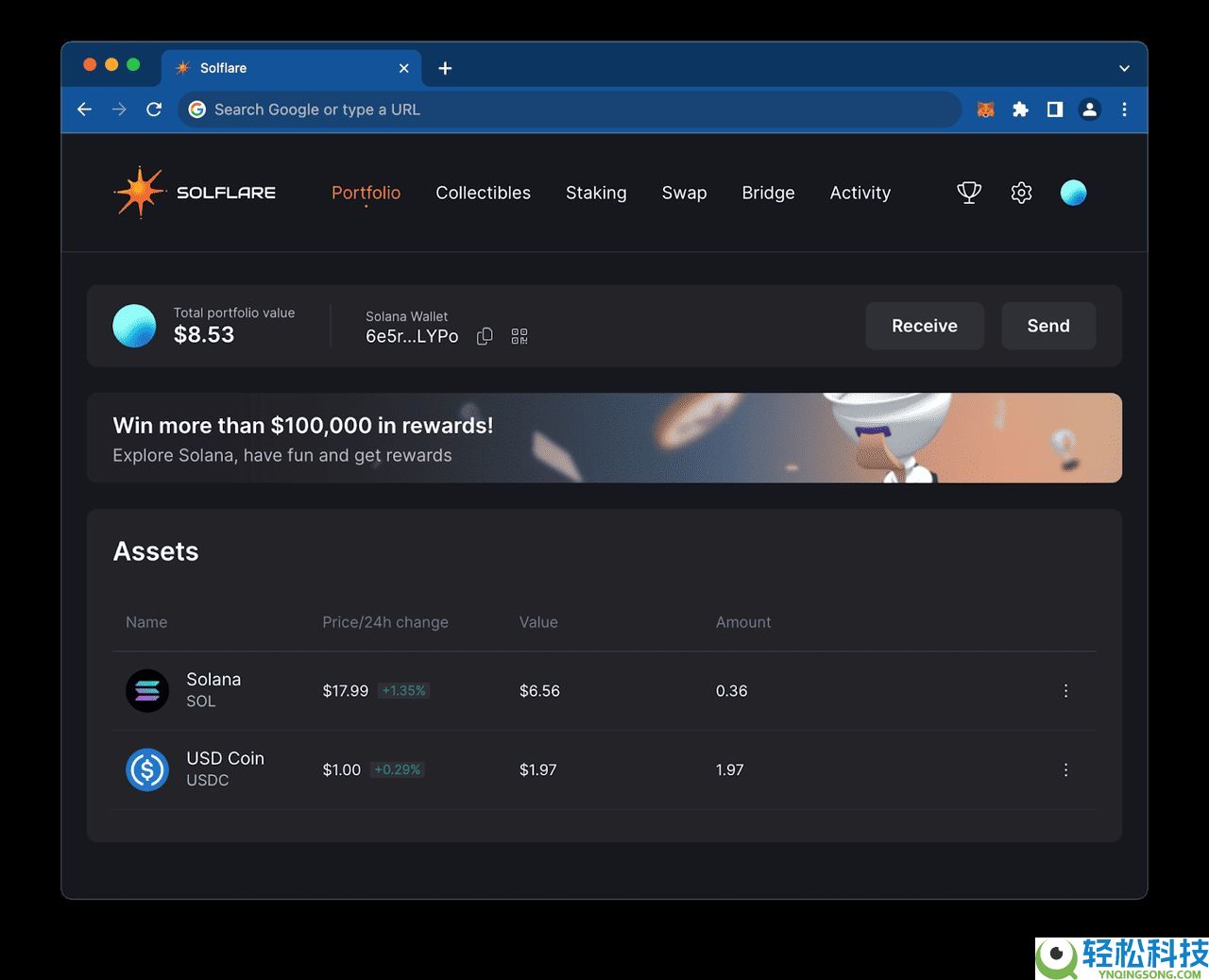Image resolution: width=1209 pixels, height=980 pixels.
Task: Click the Solana value $6.56
Action: [x=539, y=691]
